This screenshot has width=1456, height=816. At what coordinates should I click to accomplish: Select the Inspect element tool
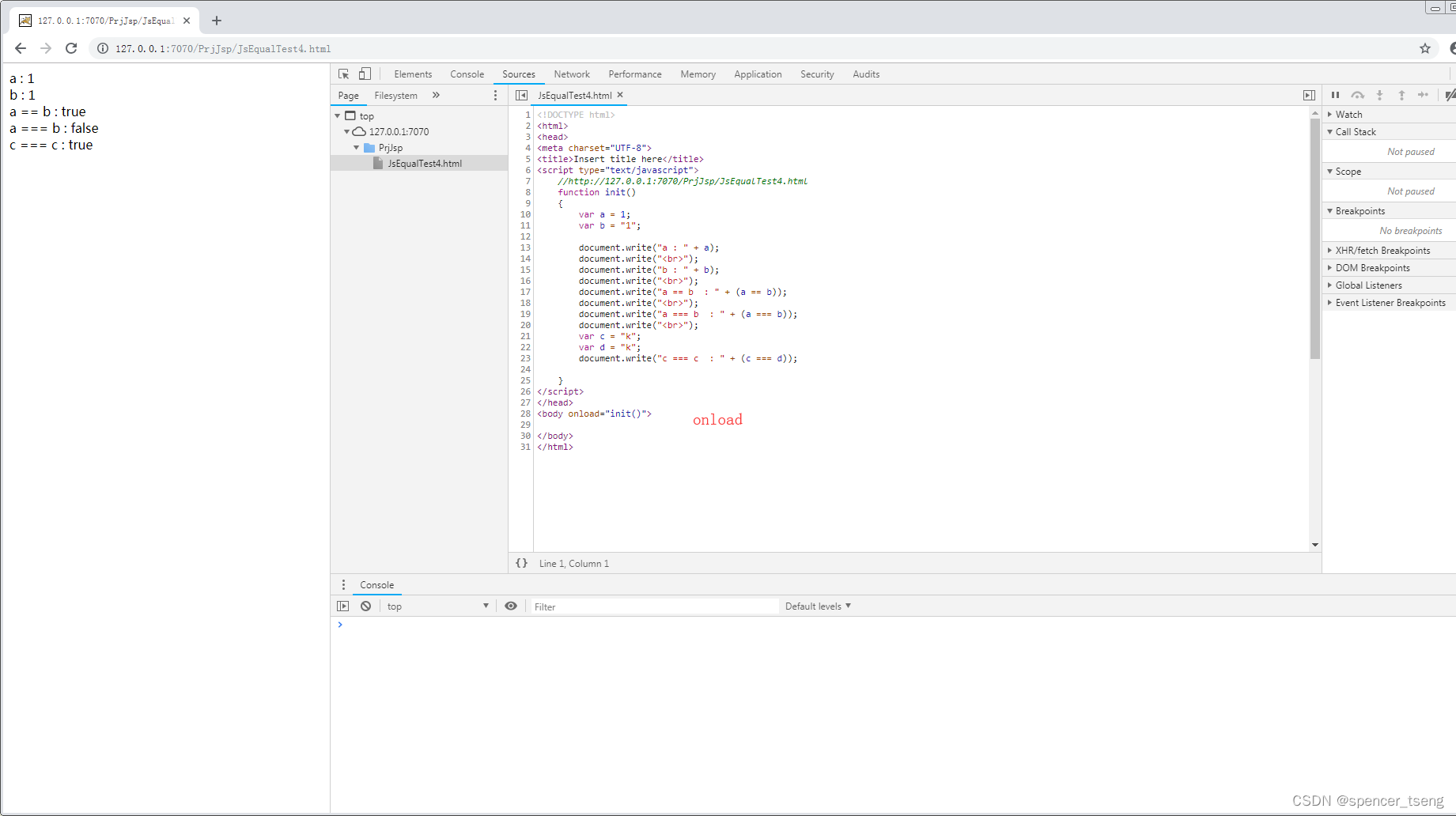coord(343,74)
